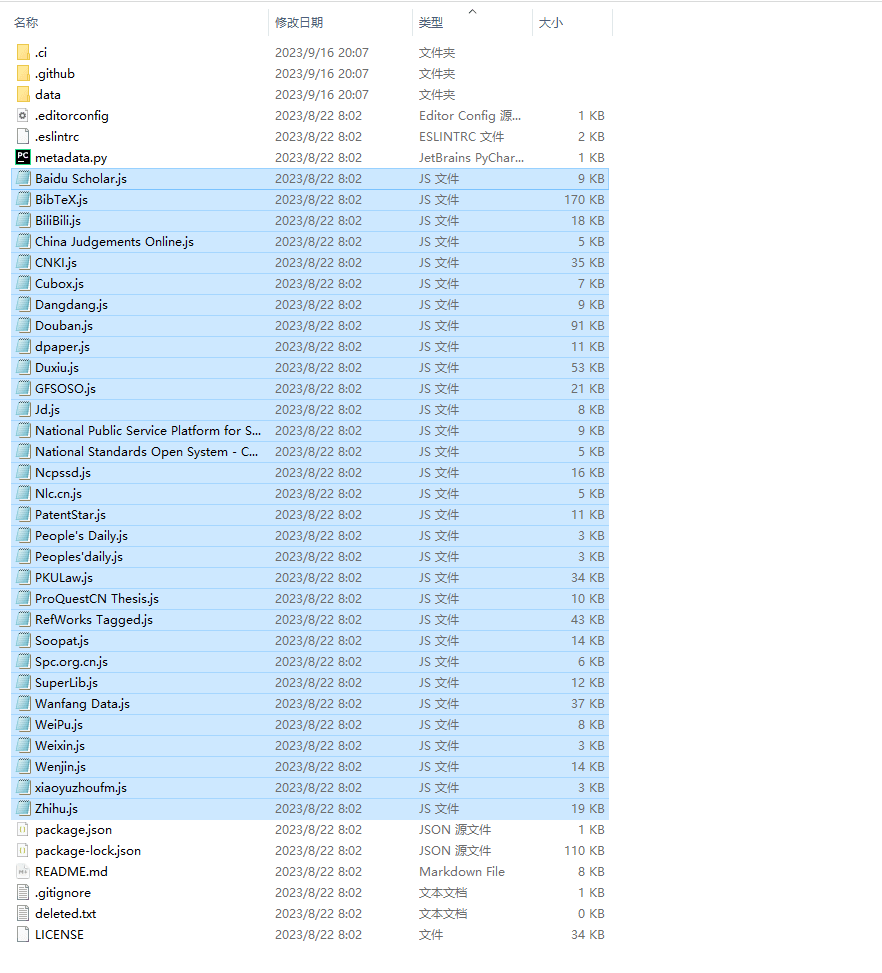Viewport: 882px width, 973px height.
Task: Click the data folder icon
Action: point(24,94)
